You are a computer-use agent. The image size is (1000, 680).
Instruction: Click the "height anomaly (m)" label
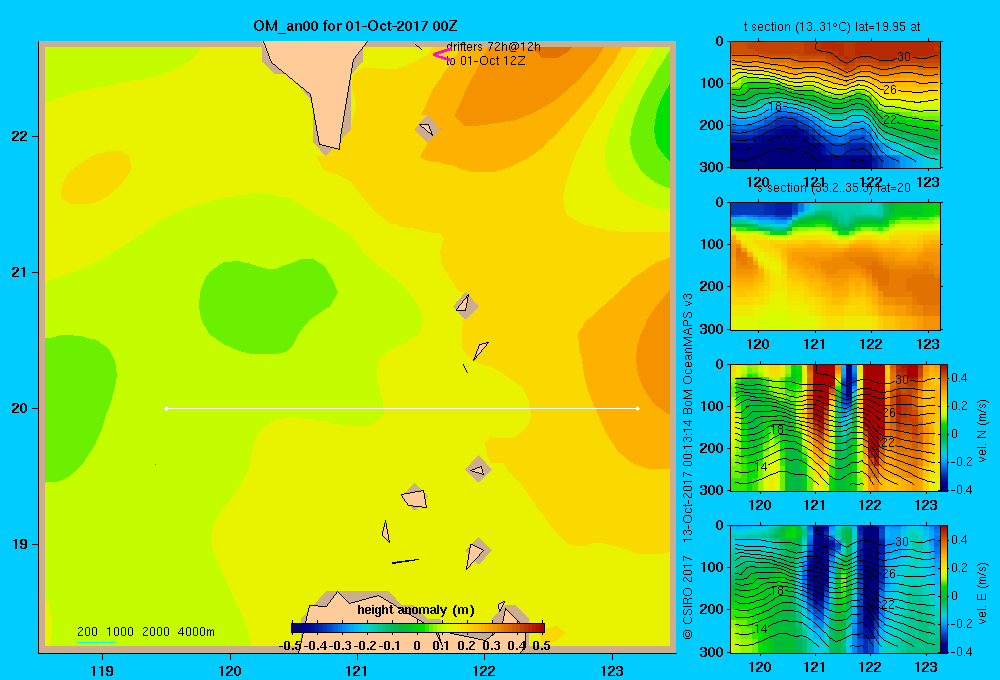(x=416, y=610)
